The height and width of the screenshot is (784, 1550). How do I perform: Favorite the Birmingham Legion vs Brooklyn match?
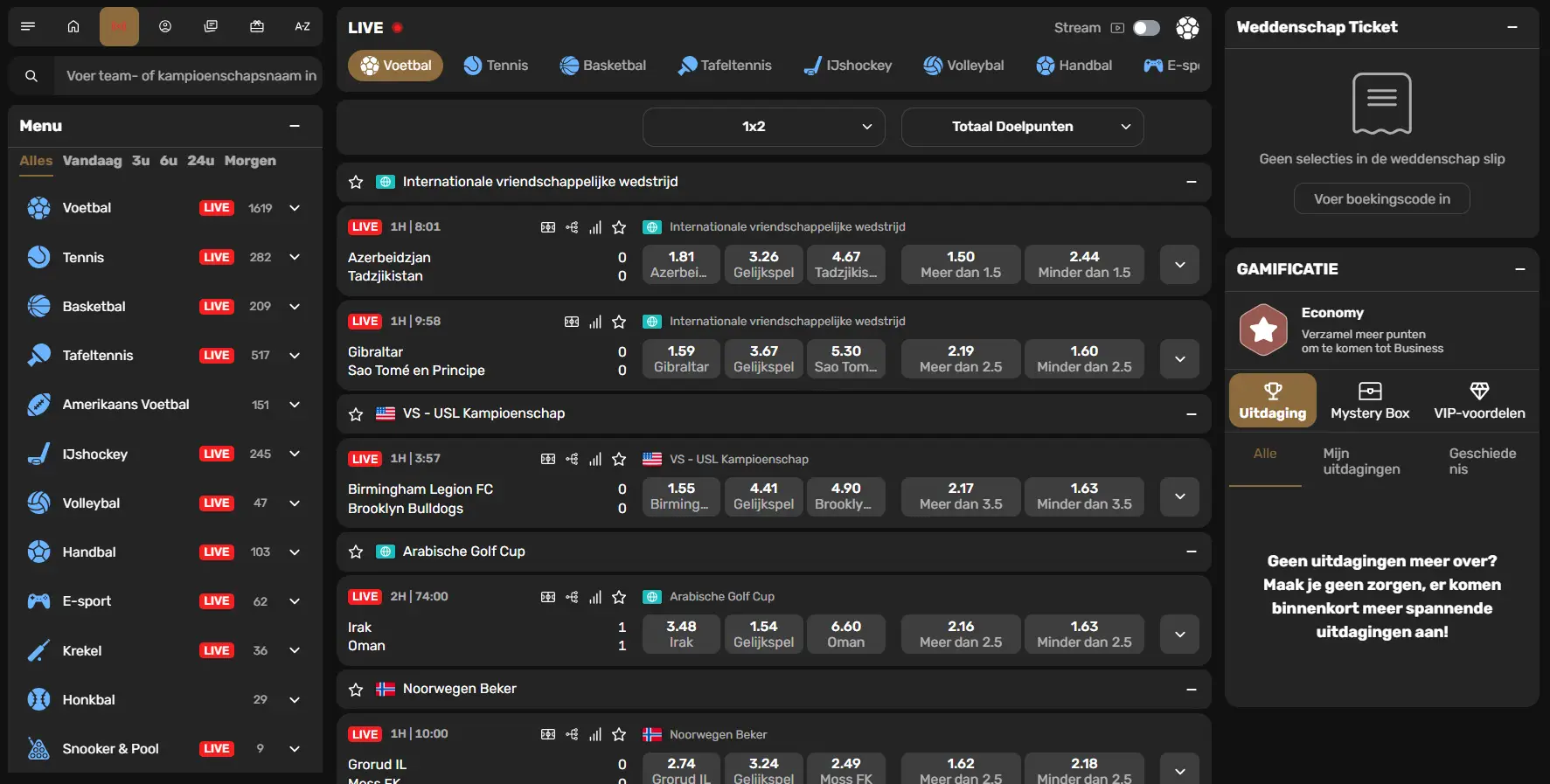(x=619, y=459)
